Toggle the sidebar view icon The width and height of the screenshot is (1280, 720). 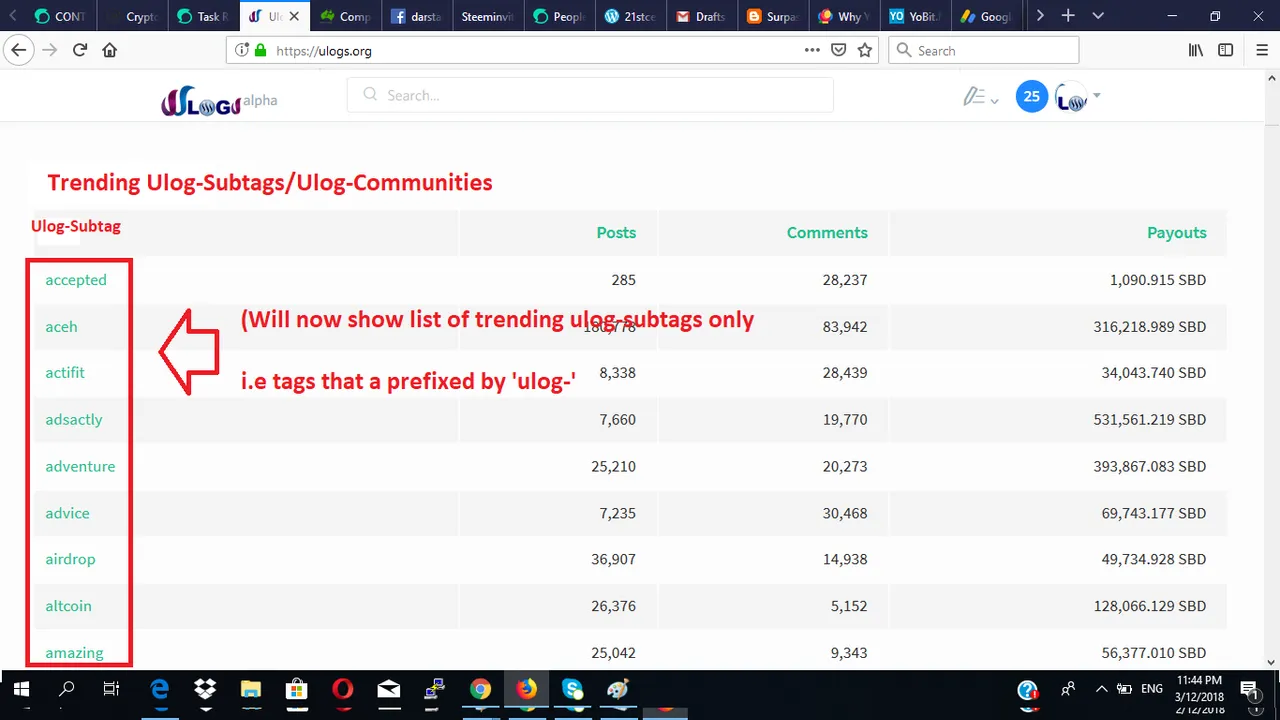[x=1225, y=50]
